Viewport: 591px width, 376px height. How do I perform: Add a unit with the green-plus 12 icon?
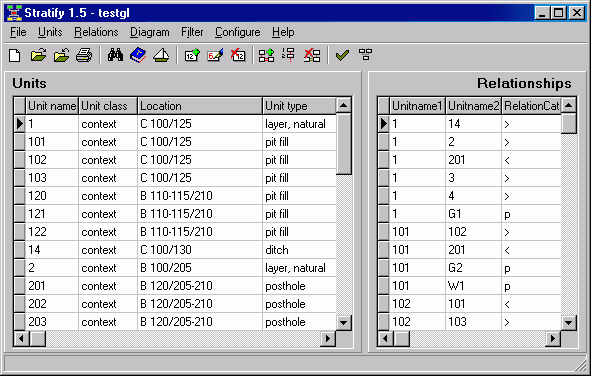192,55
